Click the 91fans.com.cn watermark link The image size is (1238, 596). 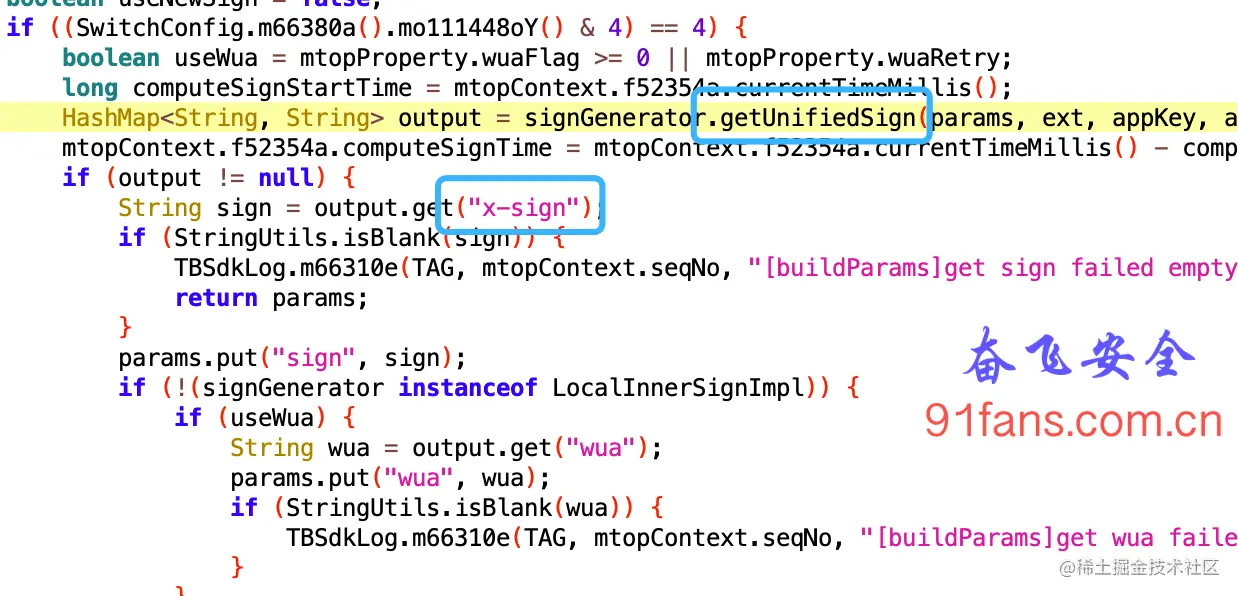(x=1074, y=421)
